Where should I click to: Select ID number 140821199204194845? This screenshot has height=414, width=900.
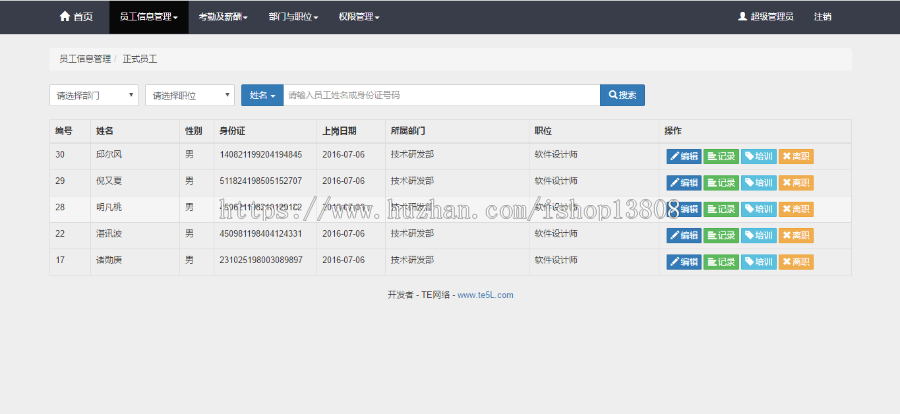coord(261,154)
